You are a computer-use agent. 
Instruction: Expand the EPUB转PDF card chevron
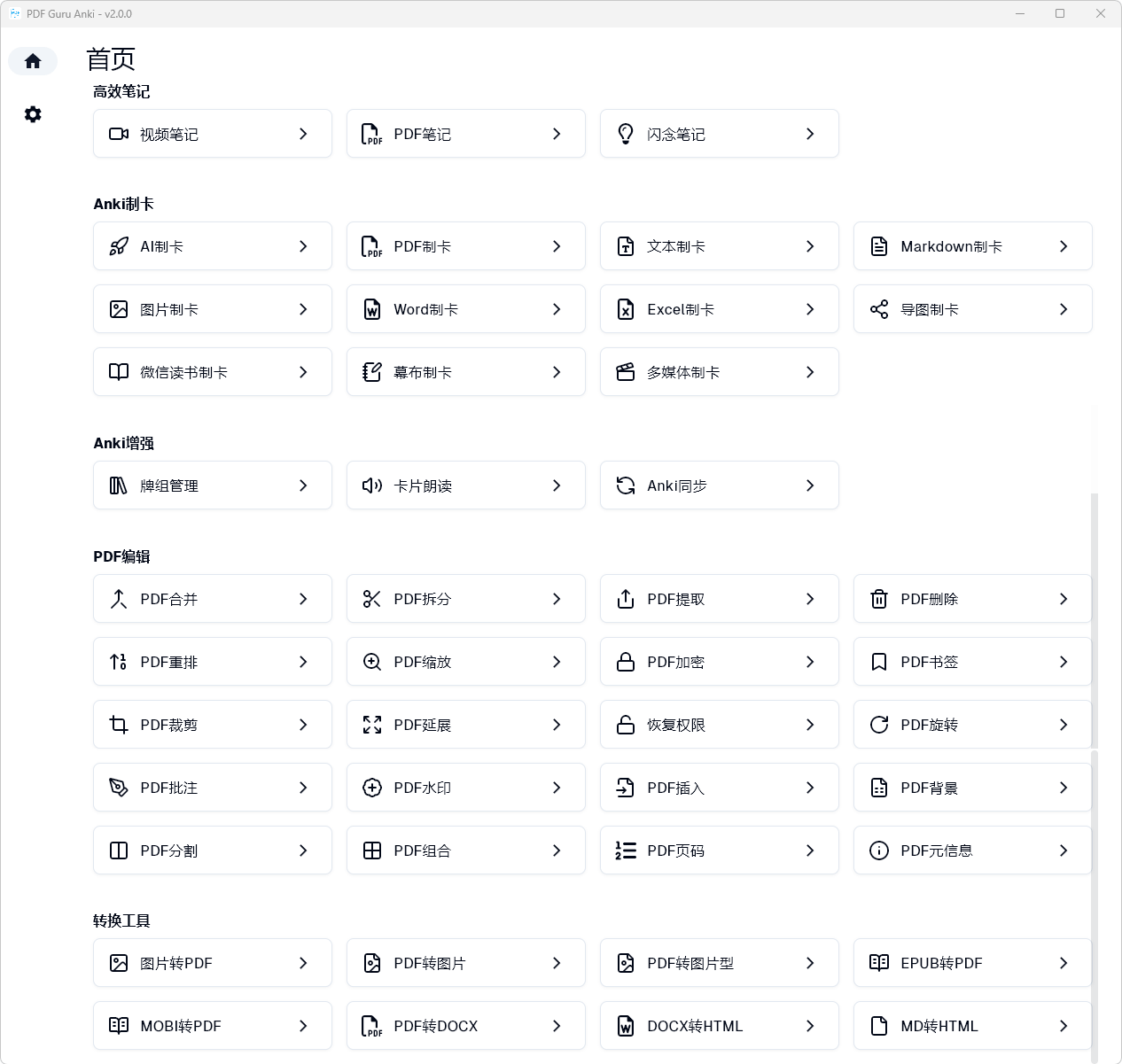point(1064,963)
